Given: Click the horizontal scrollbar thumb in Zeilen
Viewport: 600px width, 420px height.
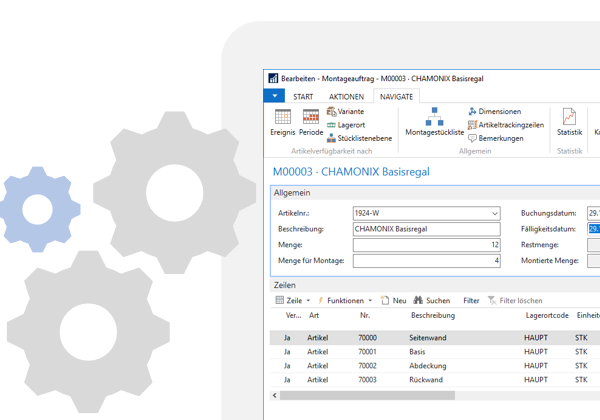Looking at the screenshot, I should click(x=367, y=395).
